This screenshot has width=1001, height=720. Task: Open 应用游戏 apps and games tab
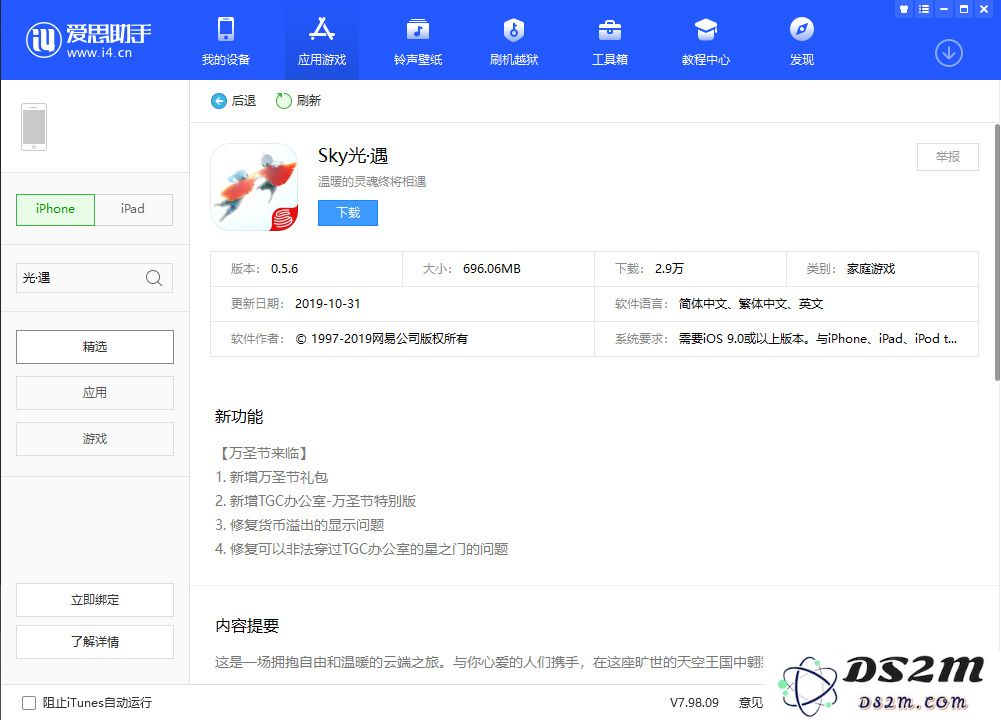tap(322, 41)
